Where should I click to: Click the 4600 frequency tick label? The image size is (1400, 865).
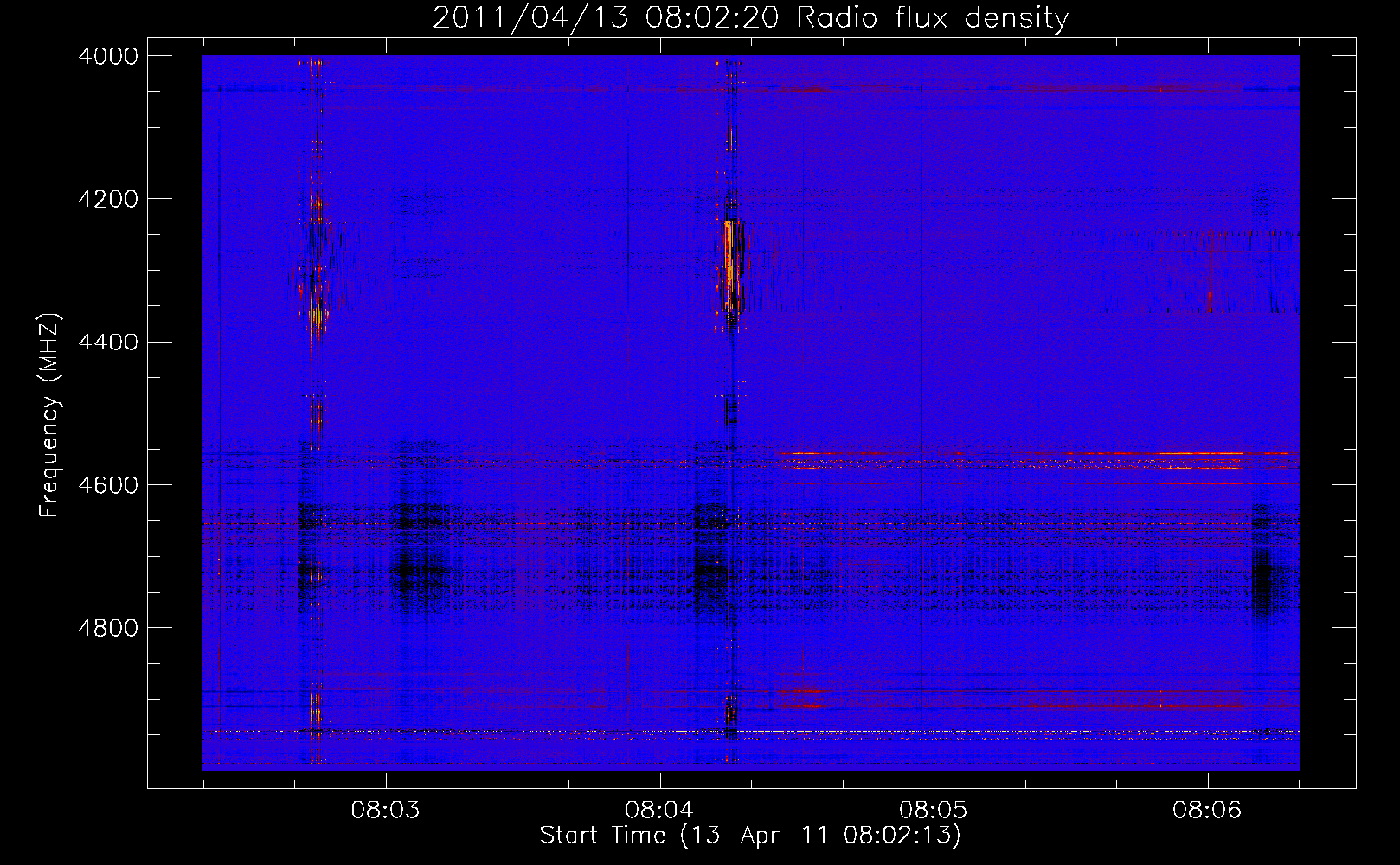pyautogui.click(x=108, y=484)
